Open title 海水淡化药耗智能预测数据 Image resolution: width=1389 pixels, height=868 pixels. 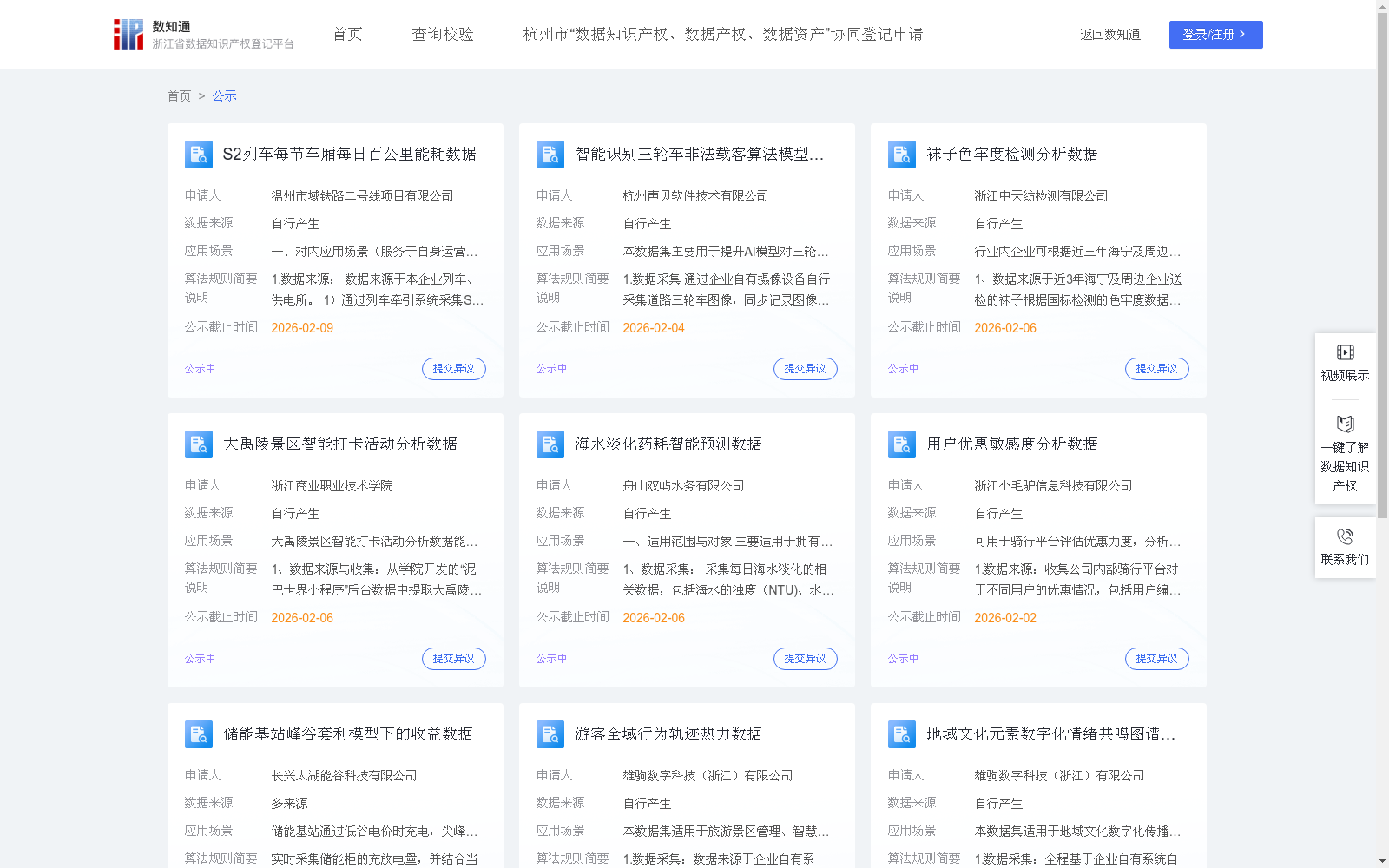pos(668,444)
